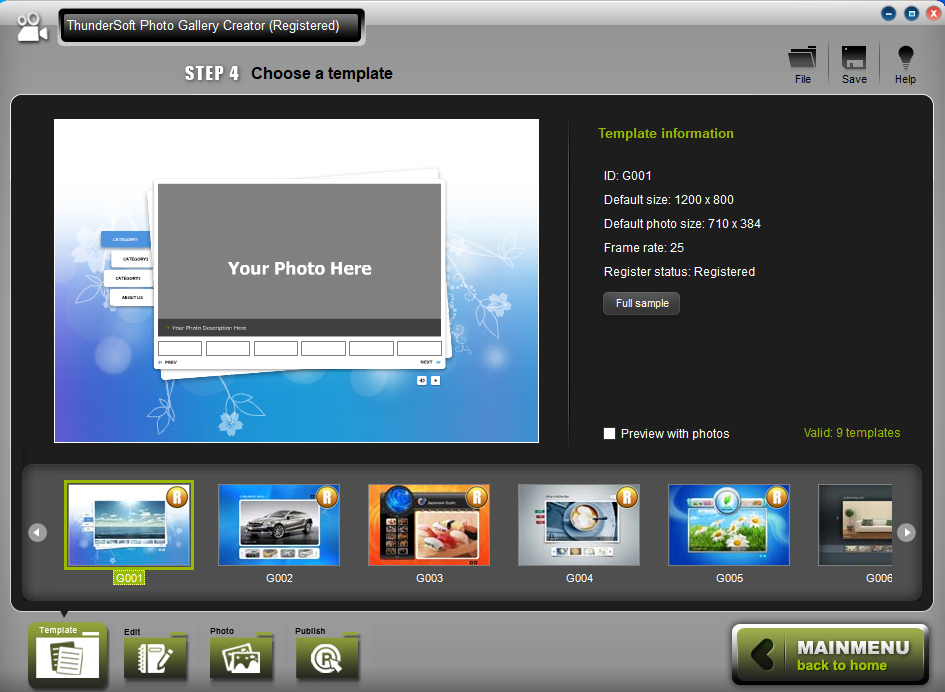This screenshot has height=692, width=945.
Task: Click the G004 label text
Action: click(x=579, y=578)
